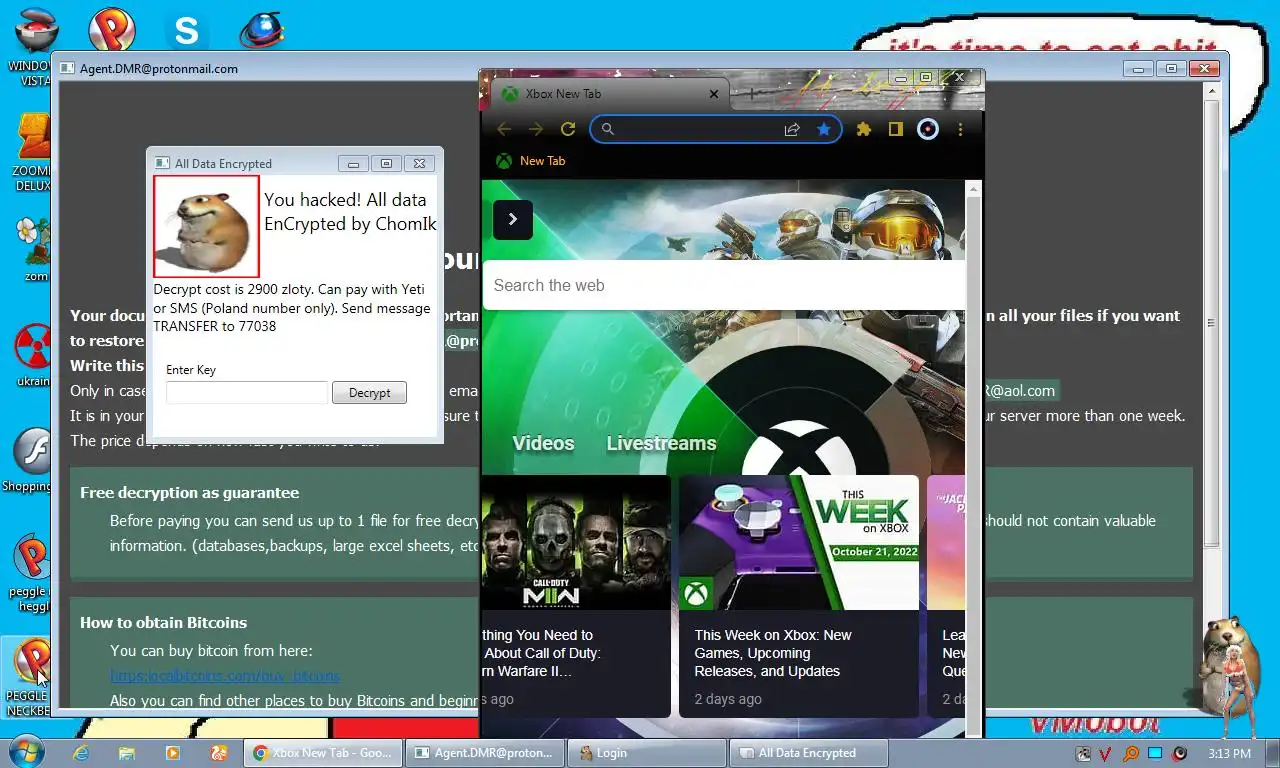The width and height of the screenshot is (1280, 768).
Task: Switch to Xbox New Tab Chrome taskbar button
Action: point(324,753)
